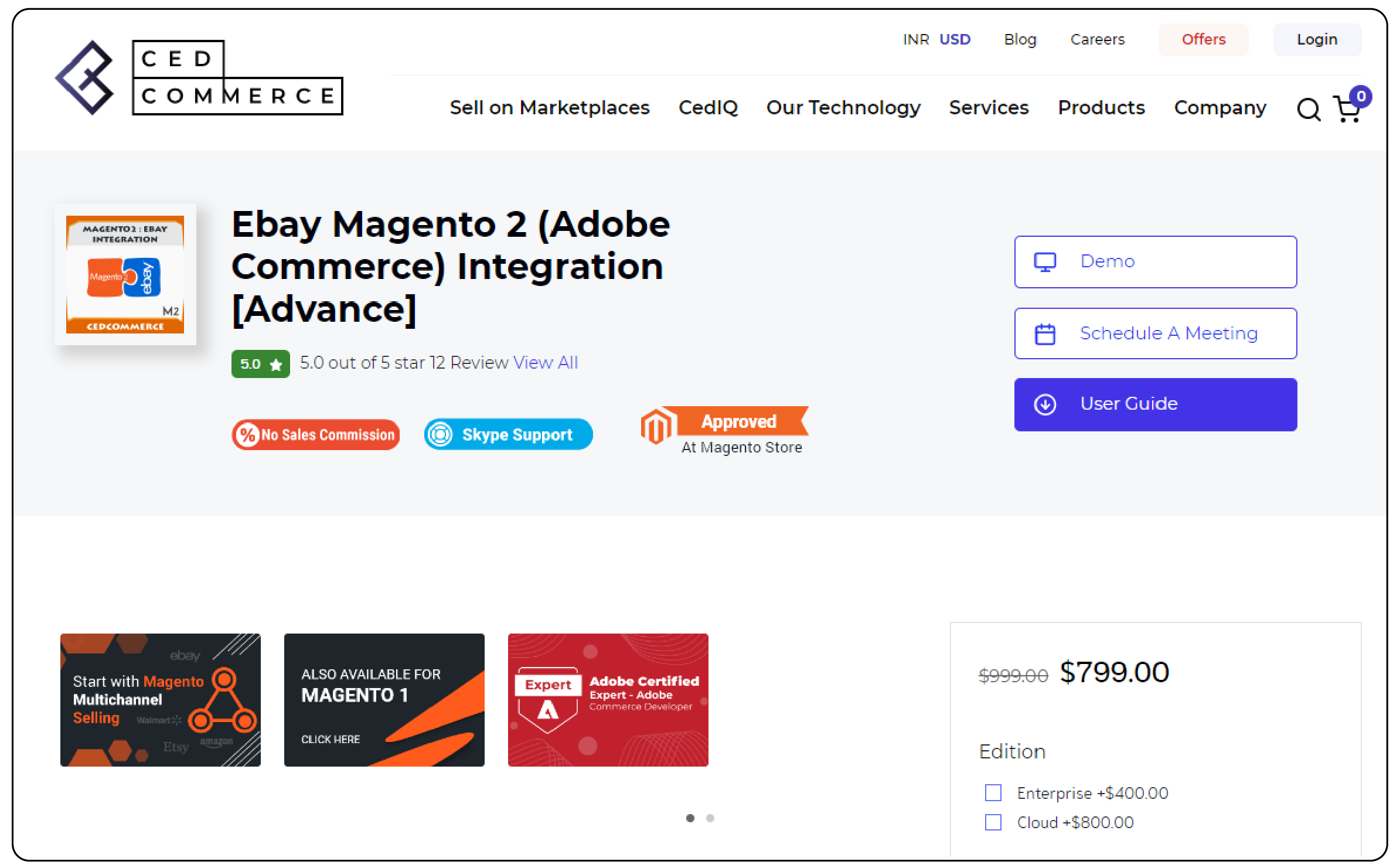Go to the Blog page
Image resolution: width=1400 pixels, height=868 pixels.
click(1020, 39)
